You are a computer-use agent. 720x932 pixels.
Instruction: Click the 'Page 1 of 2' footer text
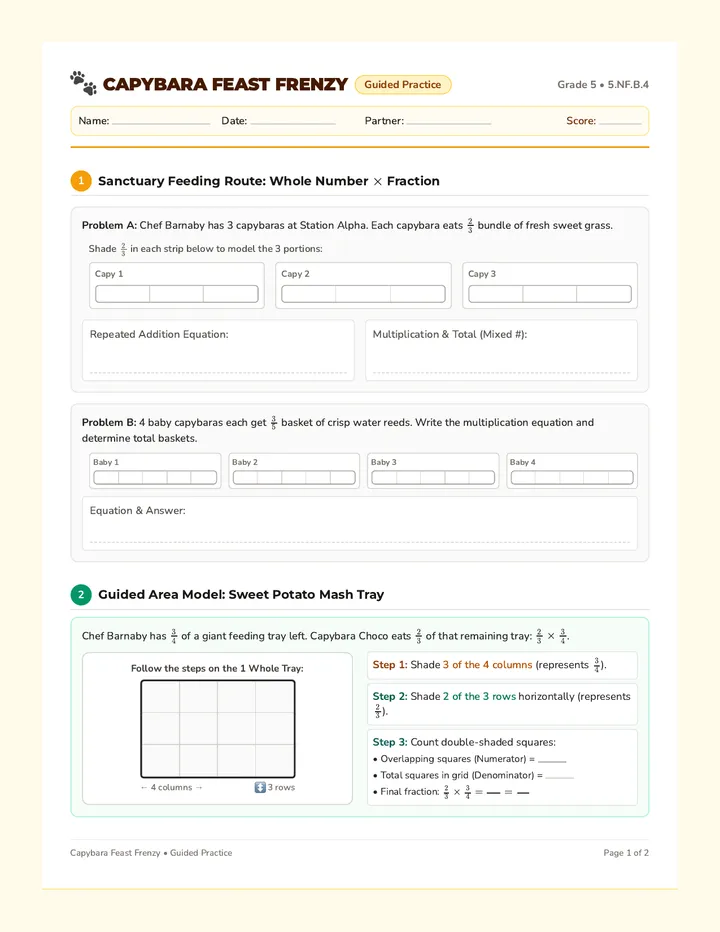click(626, 852)
